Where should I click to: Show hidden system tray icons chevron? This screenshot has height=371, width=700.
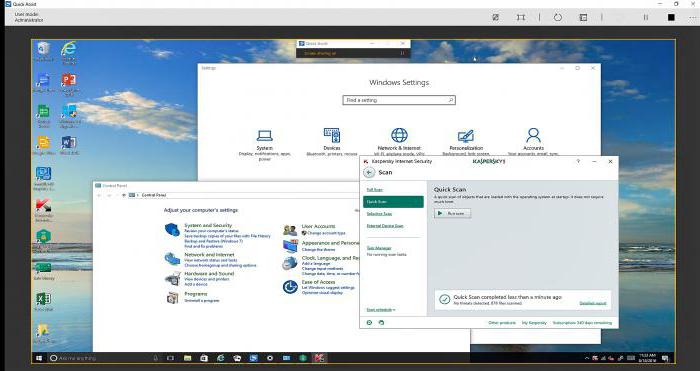(587, 358)
